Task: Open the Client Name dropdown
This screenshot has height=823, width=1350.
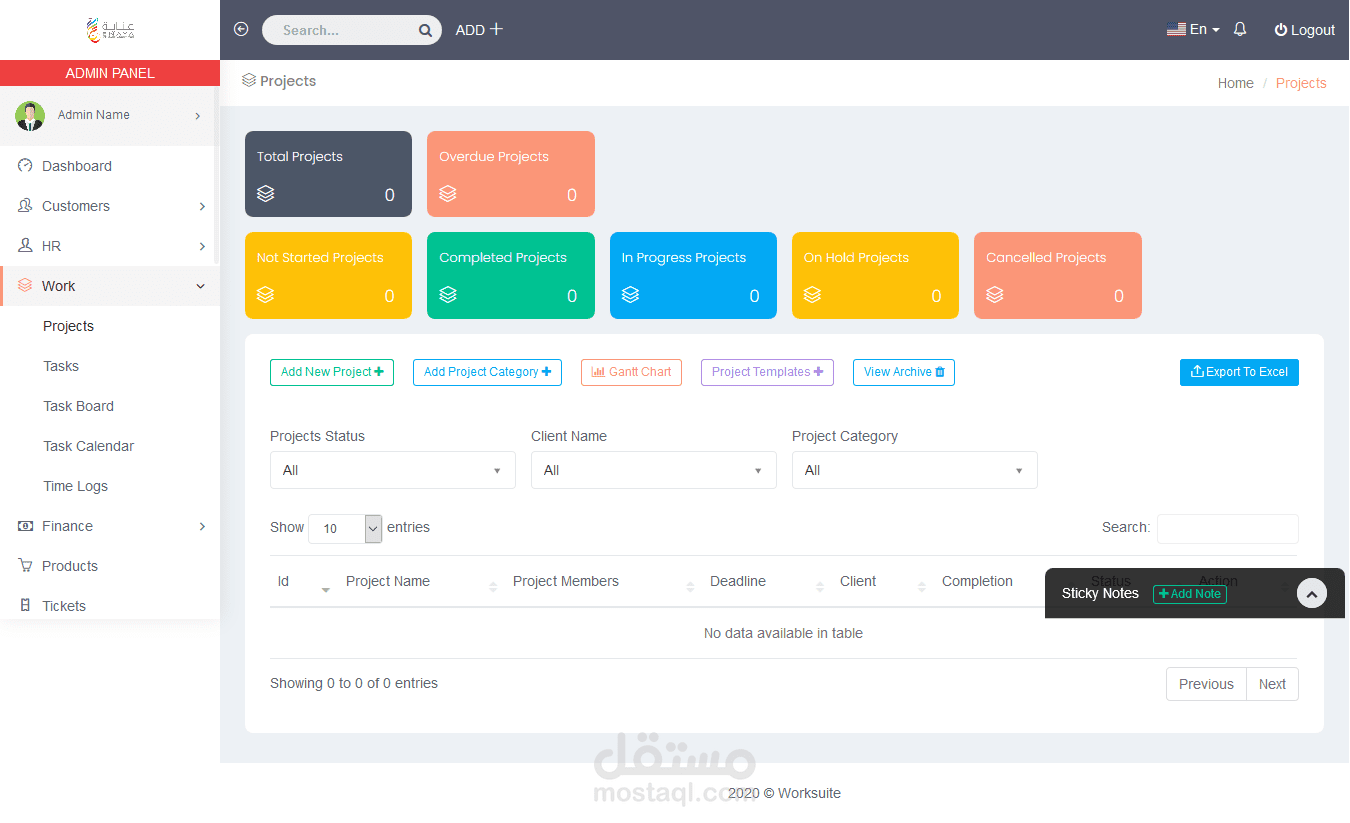Action: point(654,470)
